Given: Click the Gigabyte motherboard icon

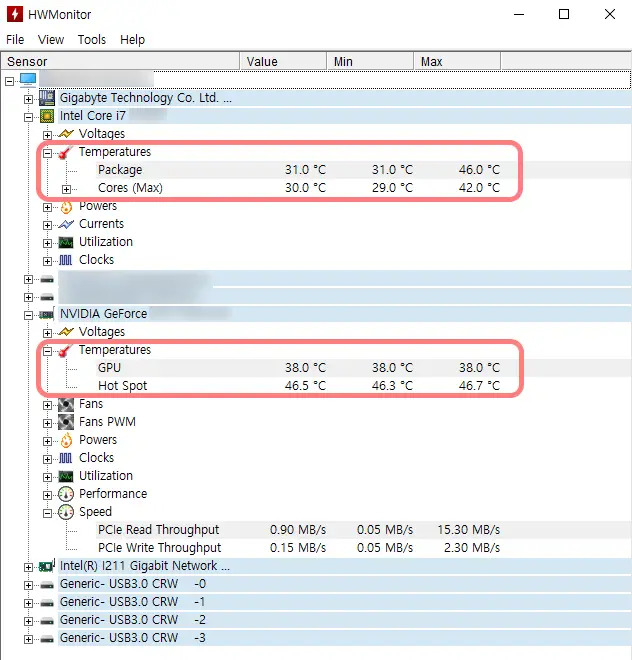Looking at the screenshot, I should point(47,98).
